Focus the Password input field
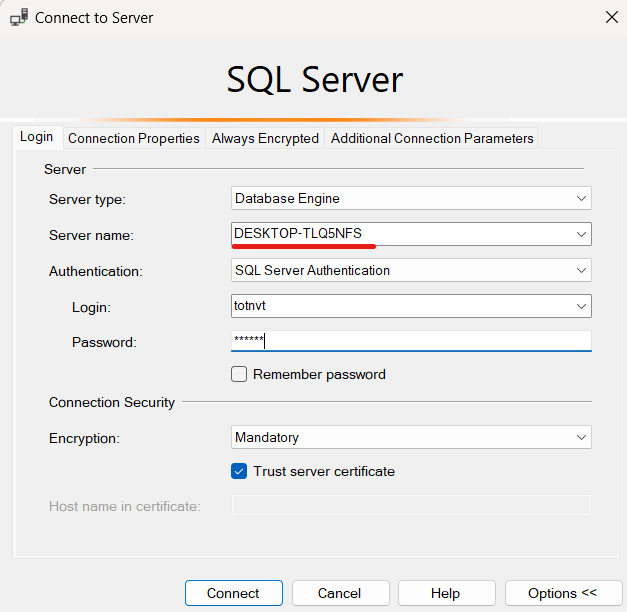Image resolution: width=627 pixels, height=612 pixels. [x=411, y=341]
